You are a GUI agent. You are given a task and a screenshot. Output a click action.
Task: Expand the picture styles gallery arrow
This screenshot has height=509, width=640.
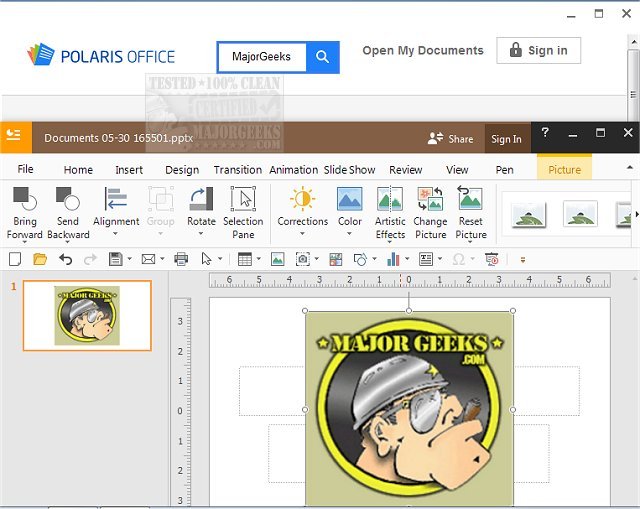(636, 214)
